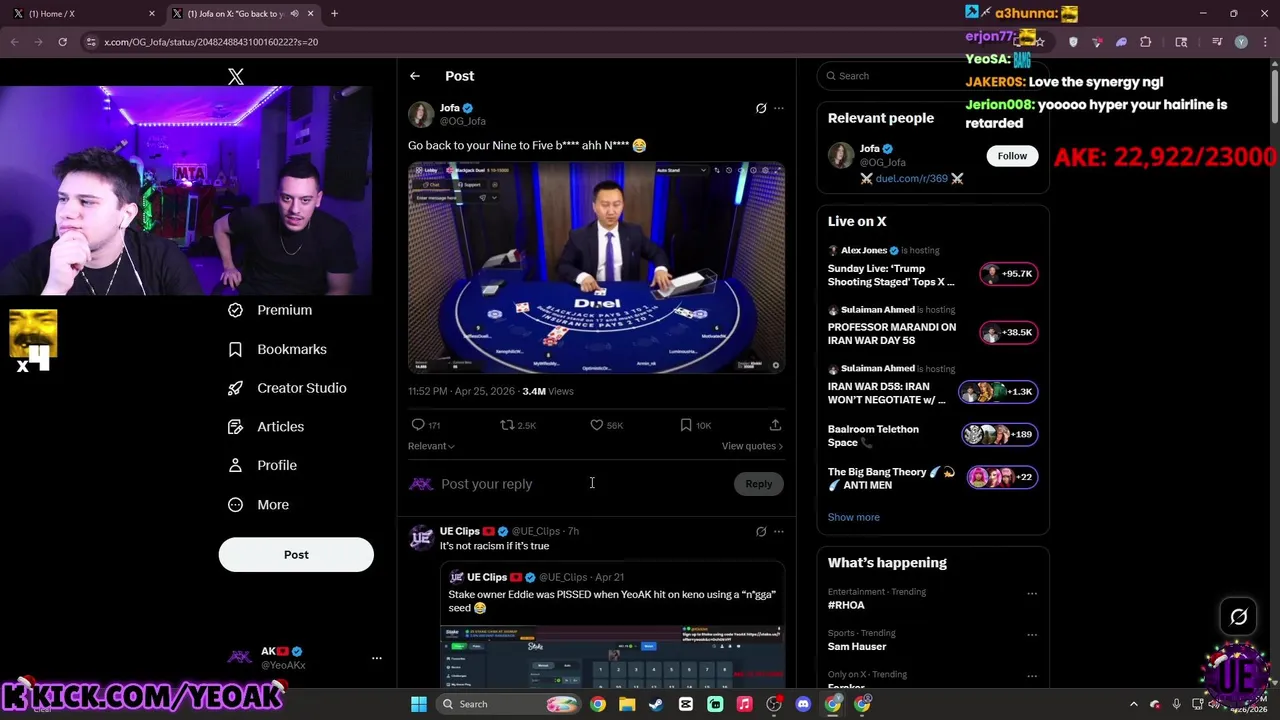Screen dimensions: 1280x720
Task: Open a new browser tab with plus
Action: 334,14
